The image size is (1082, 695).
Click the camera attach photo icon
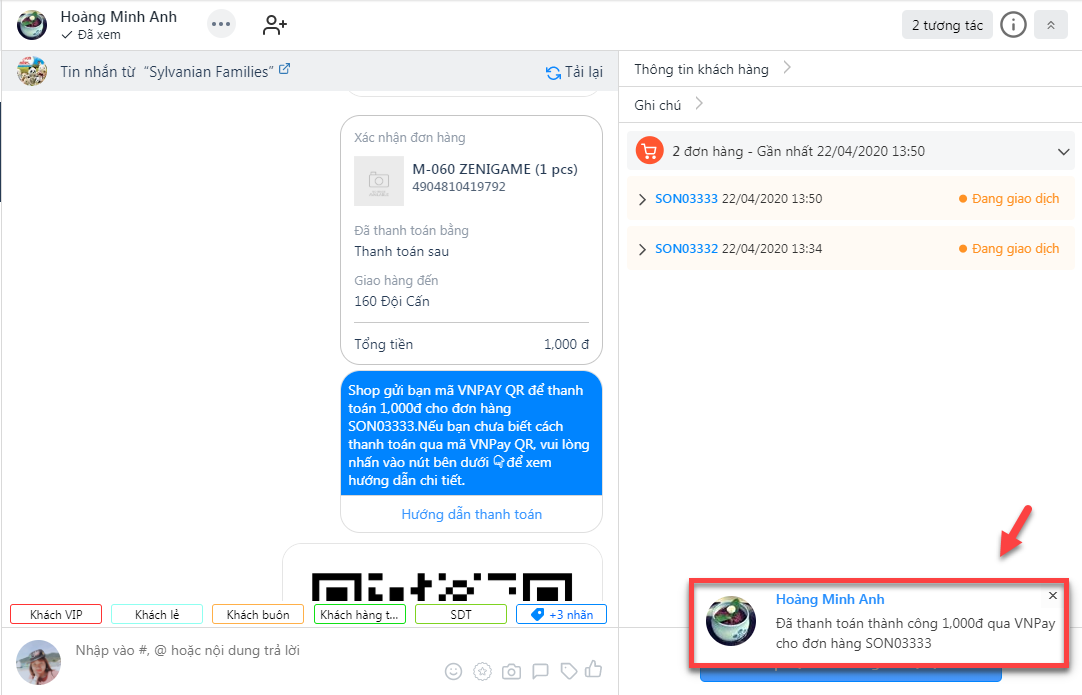point(511,671)
